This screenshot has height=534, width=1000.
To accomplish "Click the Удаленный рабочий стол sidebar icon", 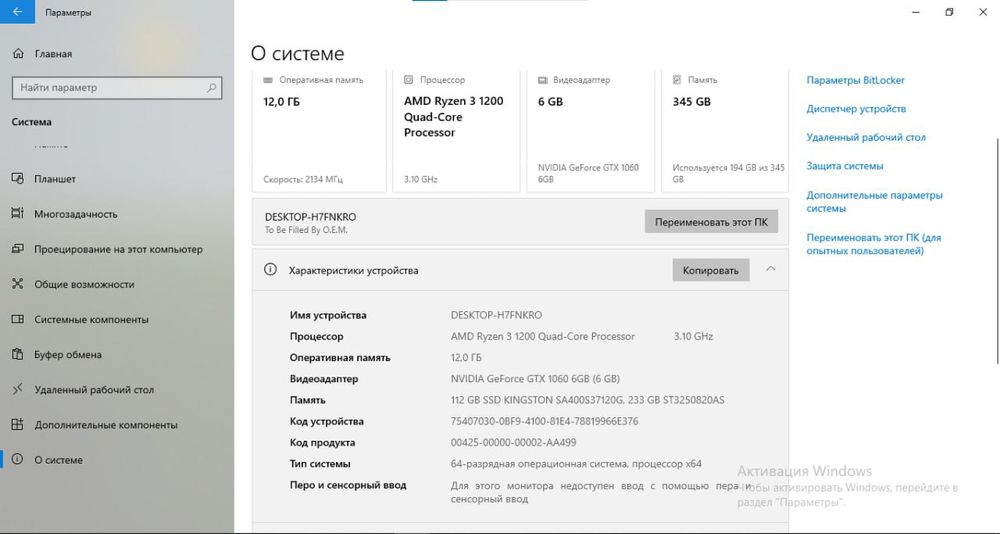I will [18, 389].
